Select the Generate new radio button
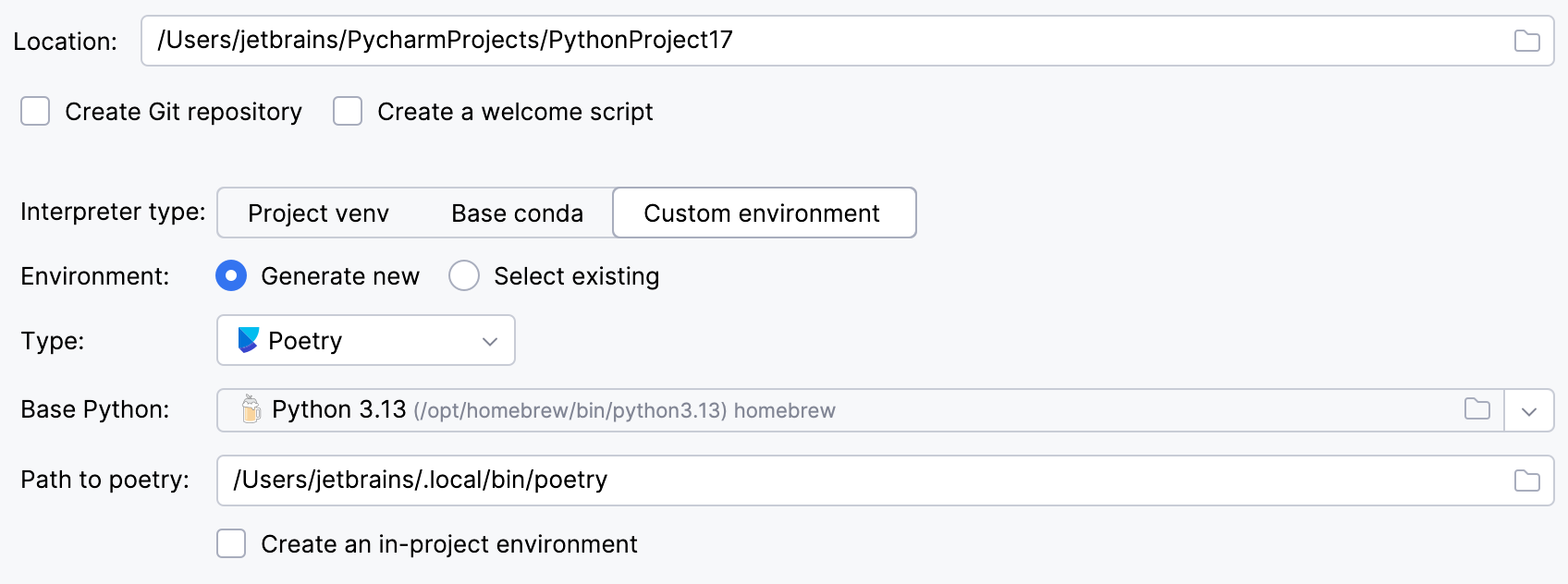Viewport: 1568px width, 584px height. 231,275
